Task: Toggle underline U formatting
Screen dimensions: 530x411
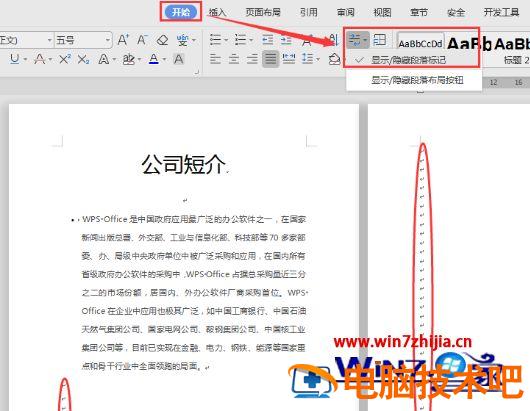Action: [15, 59]
